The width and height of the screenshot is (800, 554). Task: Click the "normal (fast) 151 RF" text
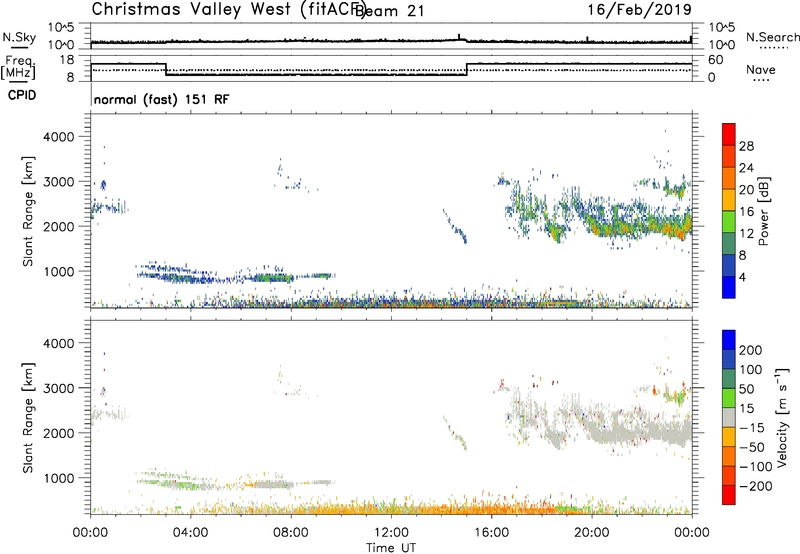pyautogui.click(x=161, y=99)
